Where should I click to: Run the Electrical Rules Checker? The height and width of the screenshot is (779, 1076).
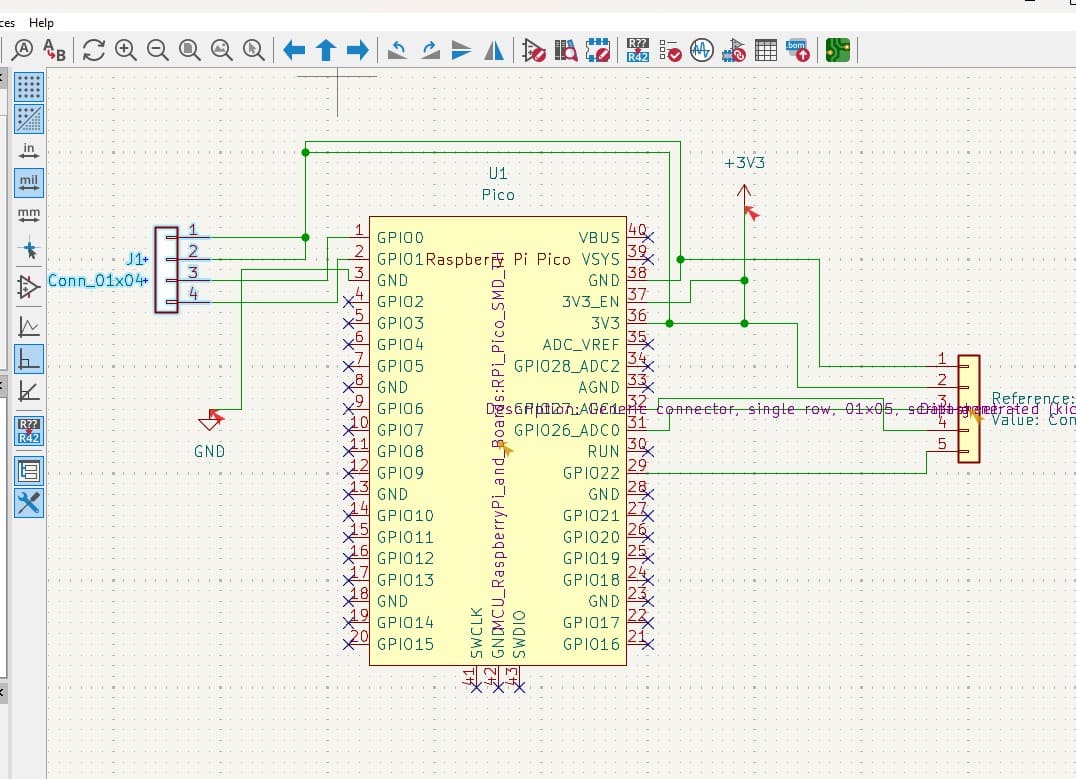click(x=670, y=50)
